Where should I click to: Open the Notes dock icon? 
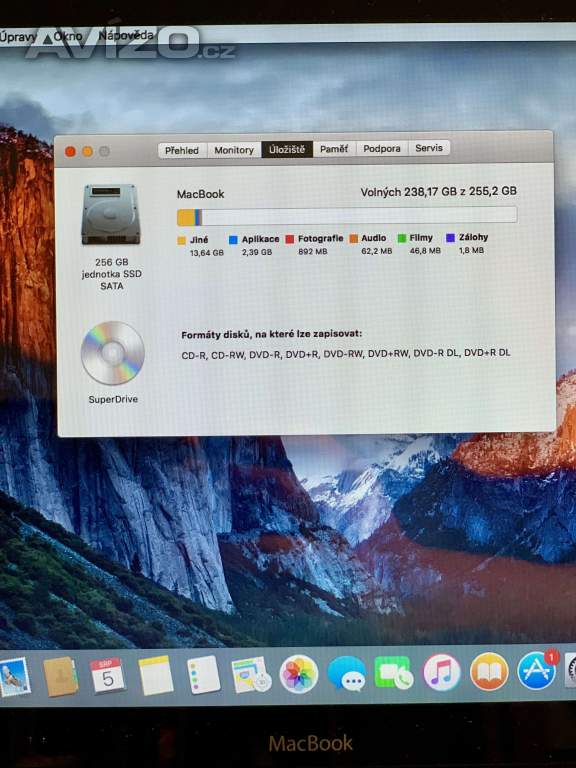(156, 675)
